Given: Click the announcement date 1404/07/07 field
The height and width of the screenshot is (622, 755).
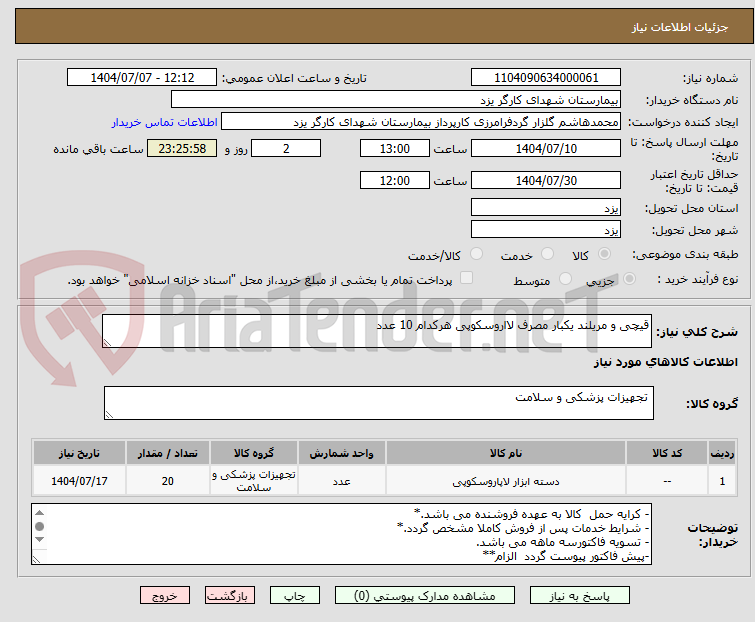Looking at the screenshot, I should point(142,77).
